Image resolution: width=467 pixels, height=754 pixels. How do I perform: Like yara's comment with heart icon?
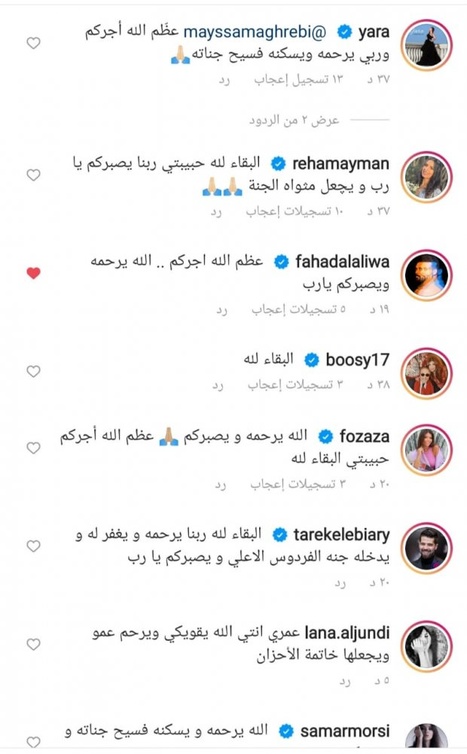tap(33, 43)
